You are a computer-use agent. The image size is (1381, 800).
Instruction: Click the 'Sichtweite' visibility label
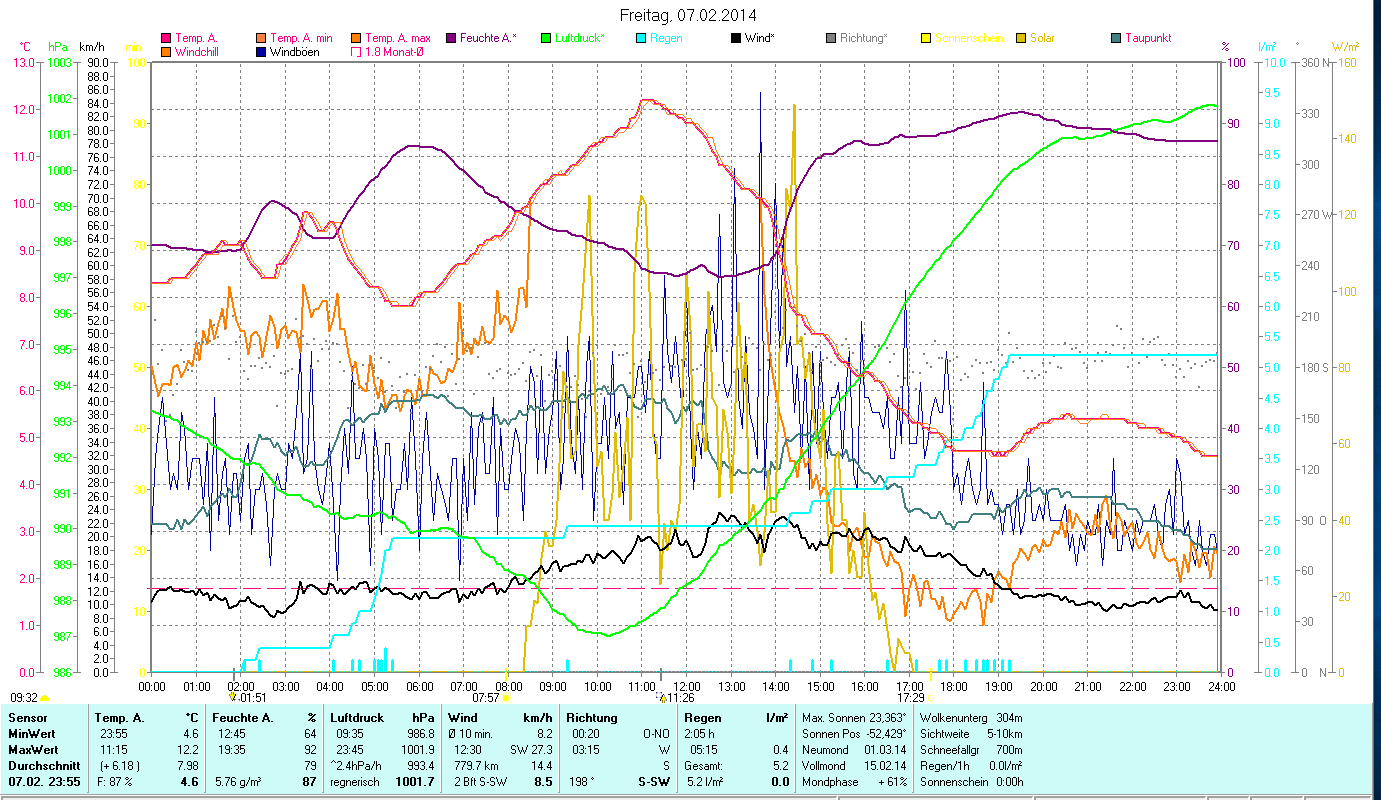click(x=943, y=734)
